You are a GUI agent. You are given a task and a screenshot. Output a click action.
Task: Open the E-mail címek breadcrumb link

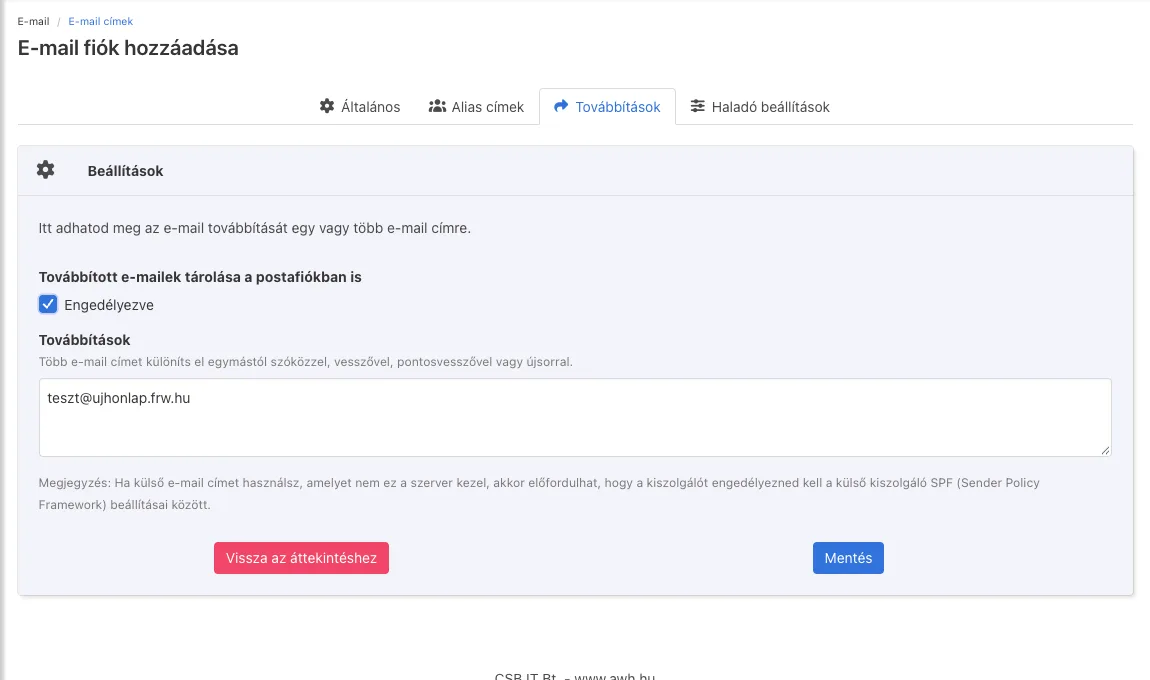click(x=100, y=21)
